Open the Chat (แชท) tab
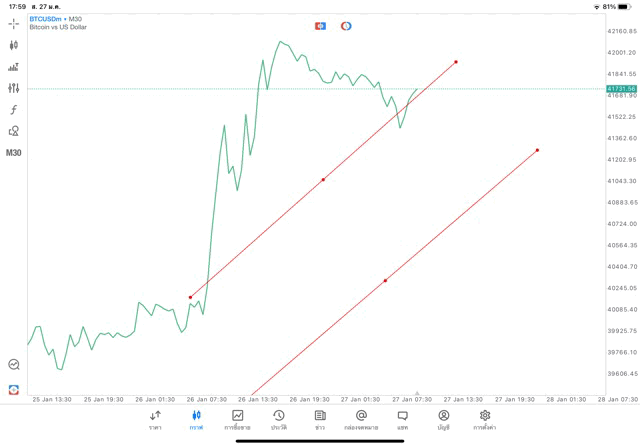The image size is (640, 447). pyautogui.click(x=402, y=419)
